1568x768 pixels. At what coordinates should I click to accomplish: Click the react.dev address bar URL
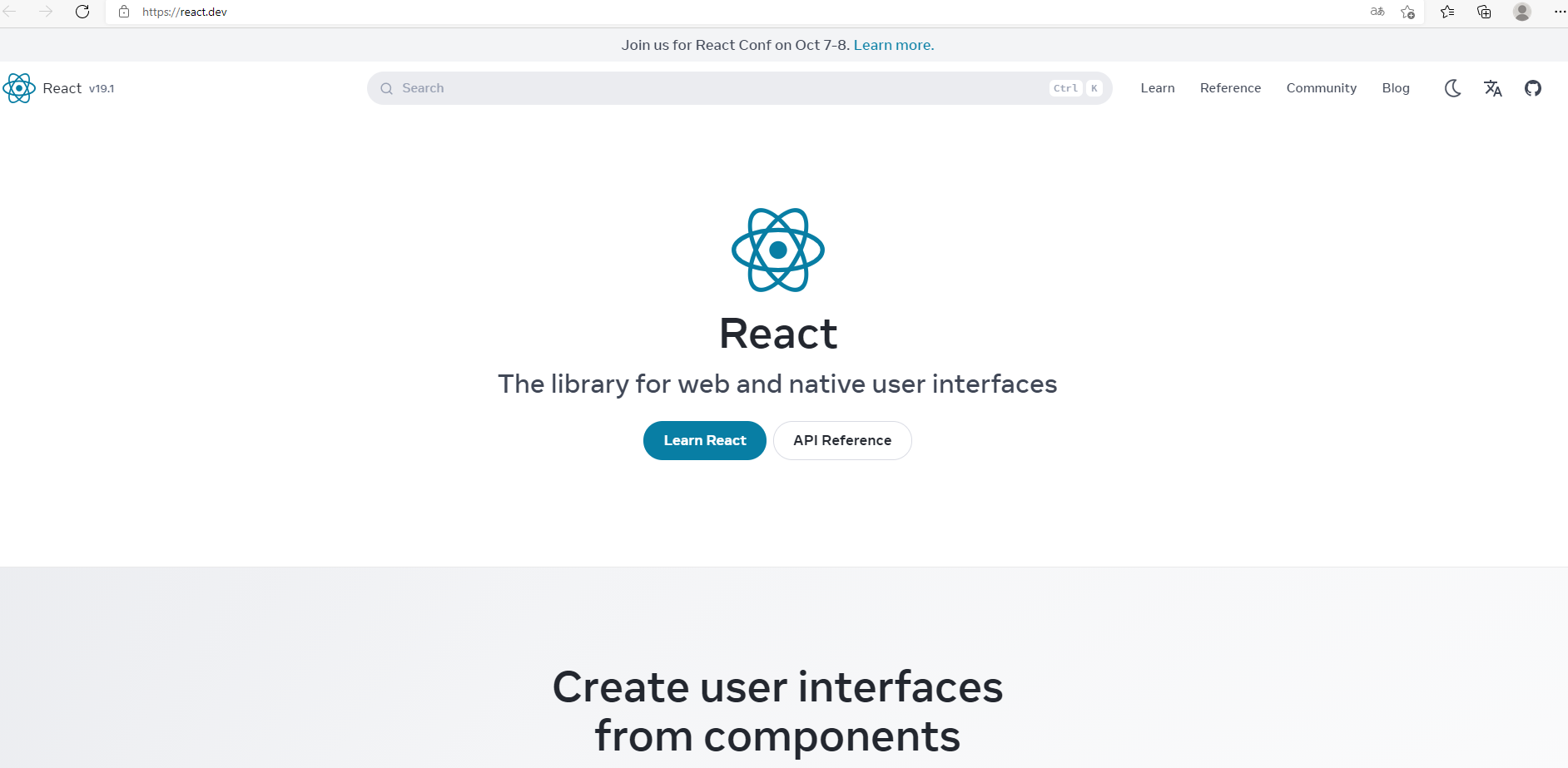coord(185,12)
